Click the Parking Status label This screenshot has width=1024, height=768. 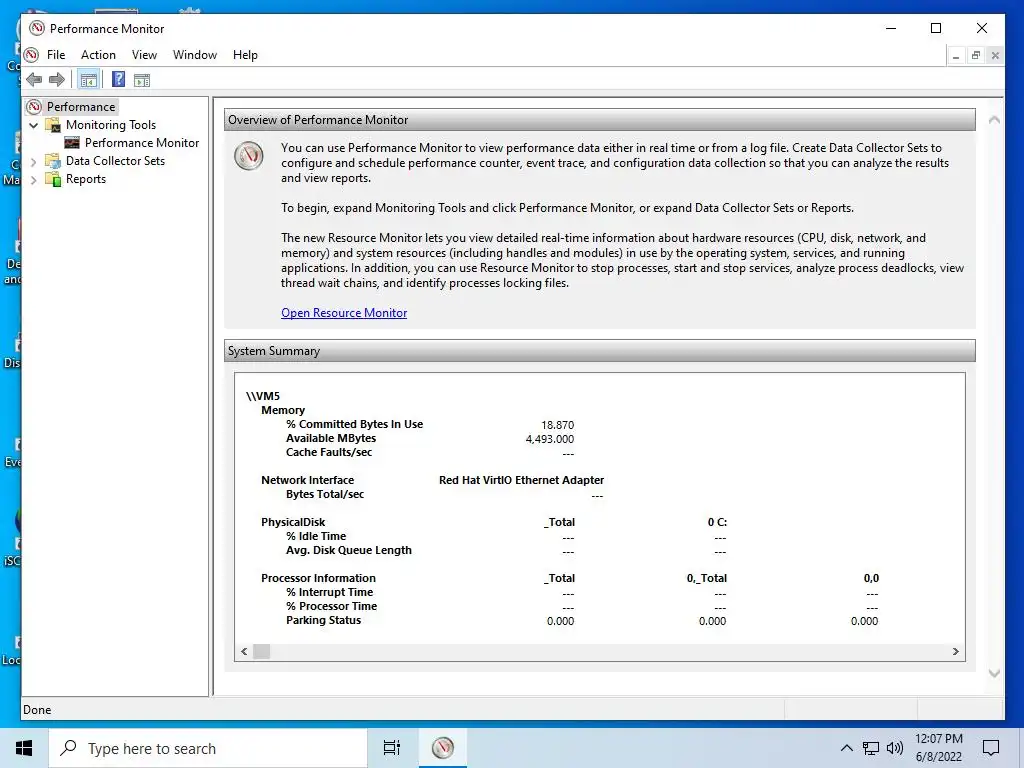[323, 620]
